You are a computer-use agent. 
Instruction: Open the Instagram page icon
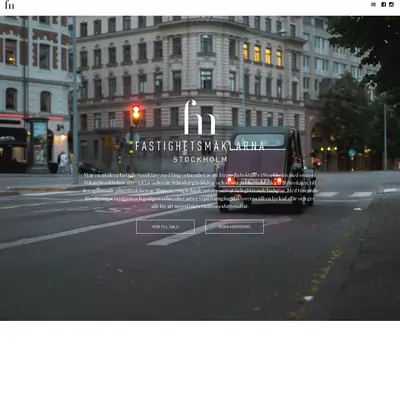point(392,5)
